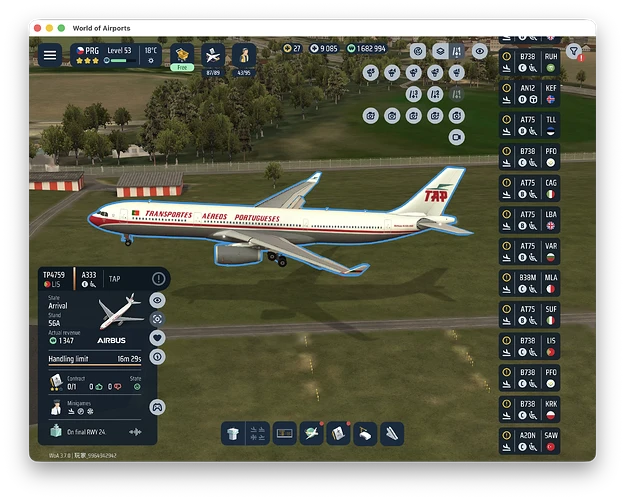This screenshot has width=625, height=499.
Task: Open the coin info button below the heart
Action: coord(157,357)
